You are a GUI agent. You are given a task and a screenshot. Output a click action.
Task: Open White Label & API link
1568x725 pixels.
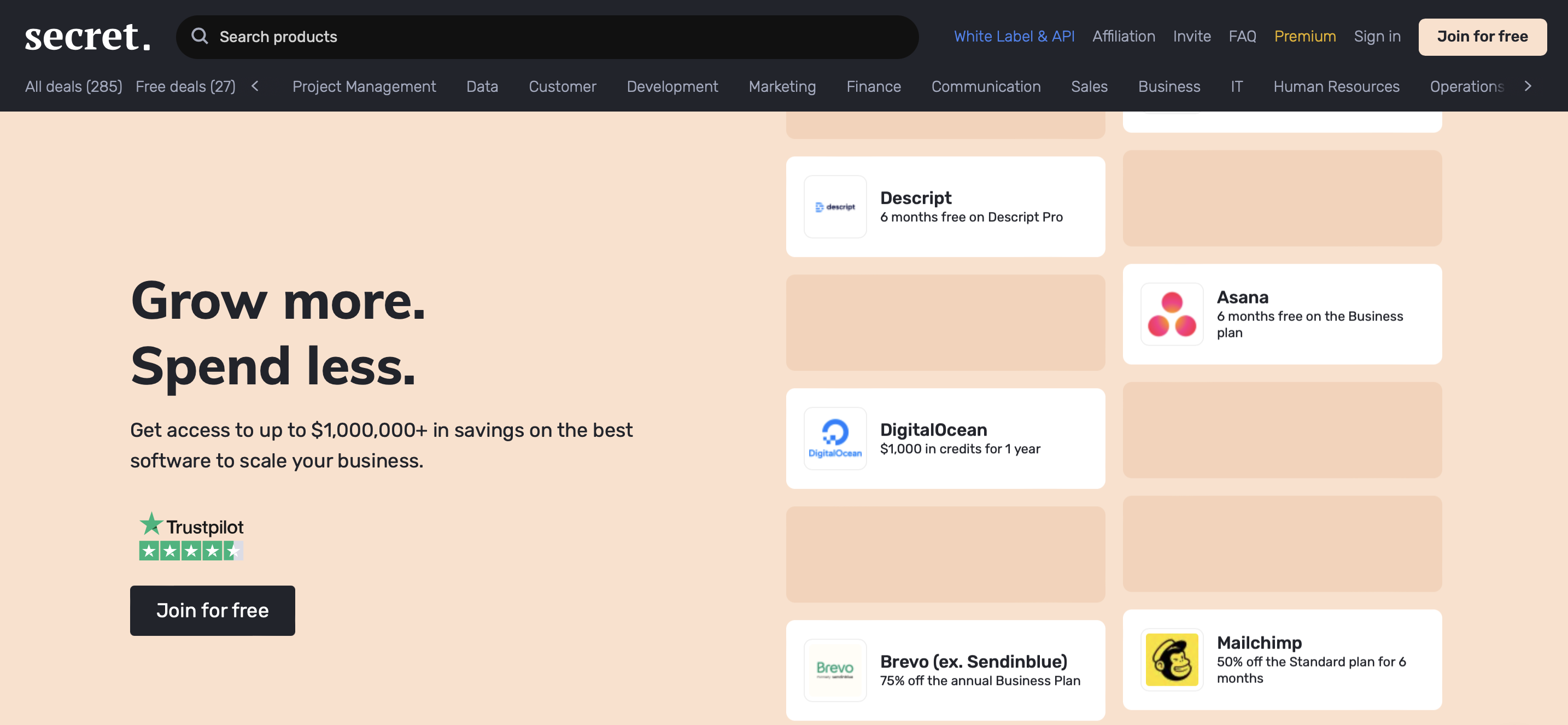1014,37
